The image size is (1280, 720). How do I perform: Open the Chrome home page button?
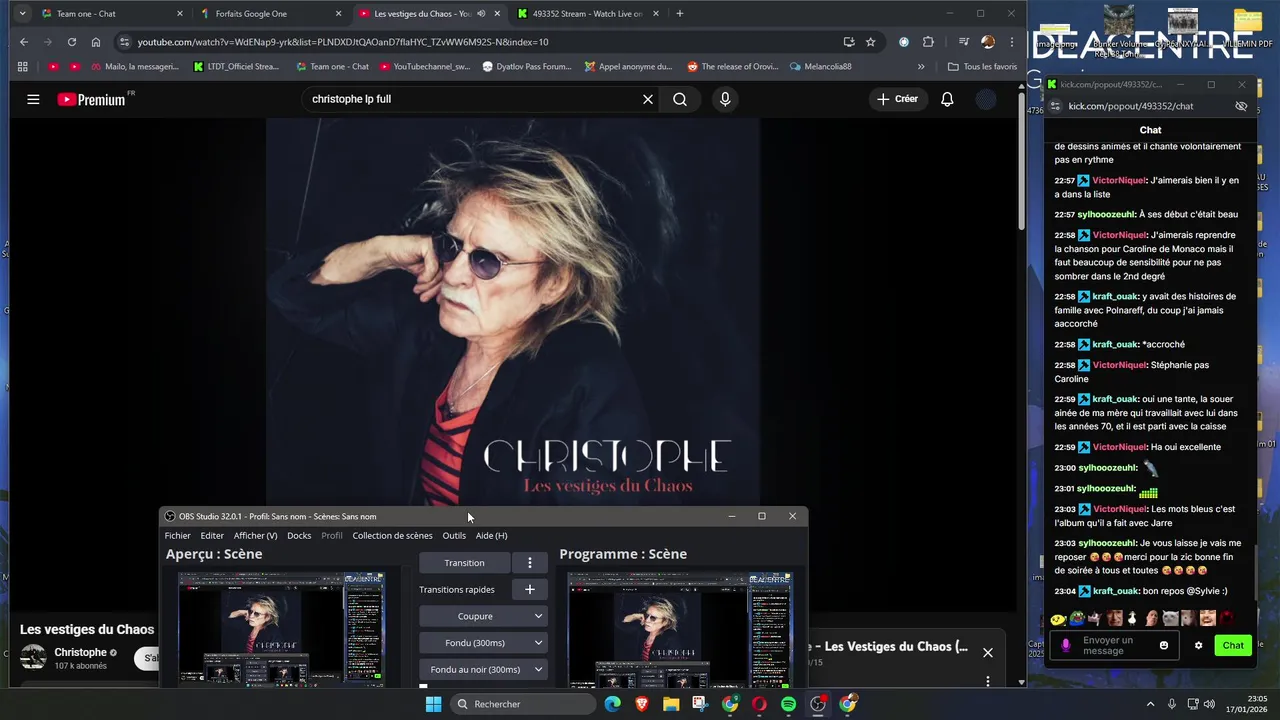(x=96, y=42)
